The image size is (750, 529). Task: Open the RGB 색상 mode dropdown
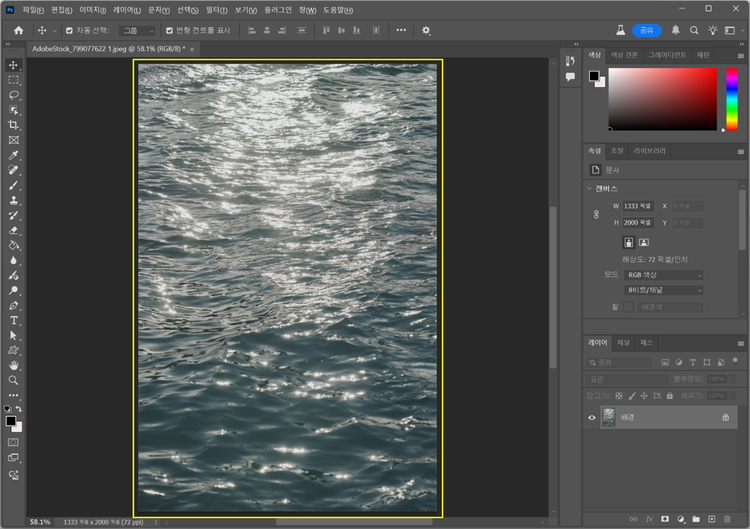pos(664,275)
